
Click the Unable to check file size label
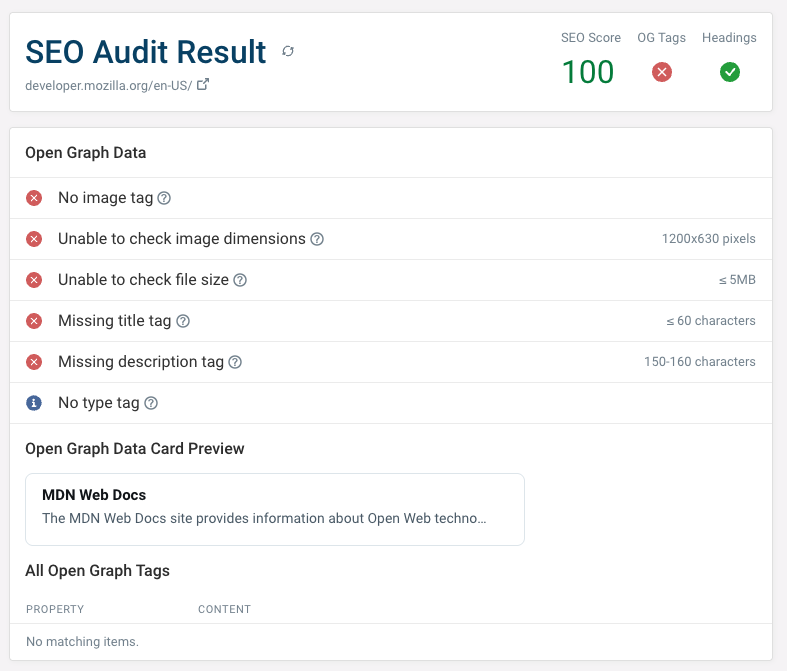144,280
